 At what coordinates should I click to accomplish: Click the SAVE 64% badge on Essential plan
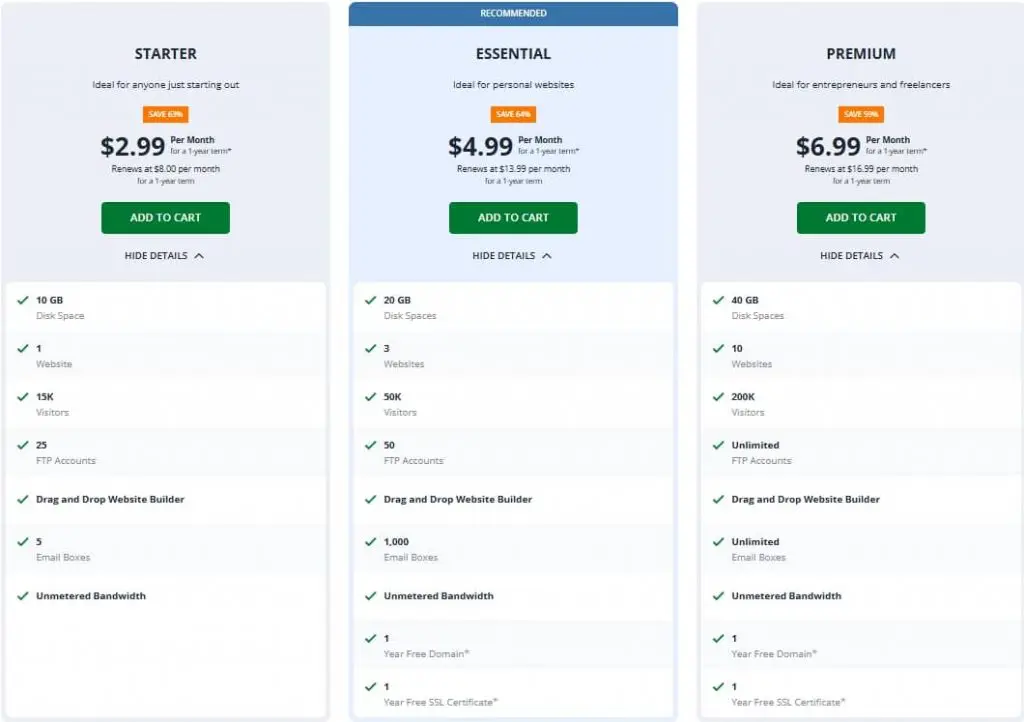pos(513,114)
